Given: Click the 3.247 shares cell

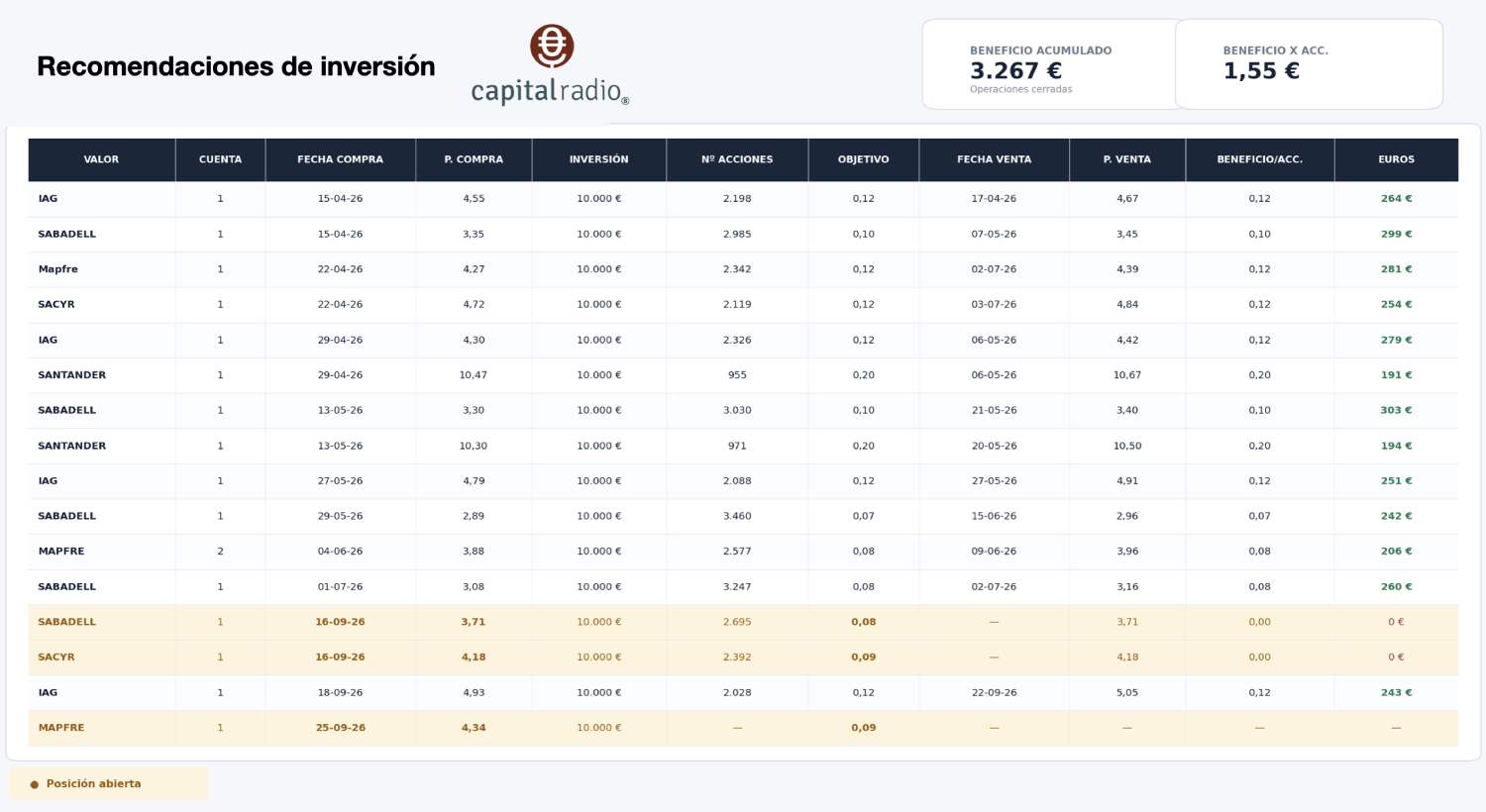Looking at the screenshot, I should pos(737,587).
